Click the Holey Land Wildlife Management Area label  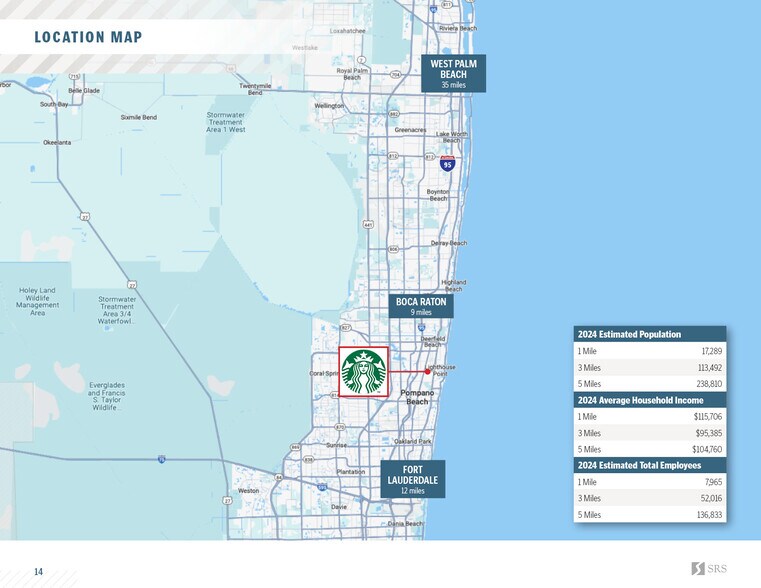37,301
